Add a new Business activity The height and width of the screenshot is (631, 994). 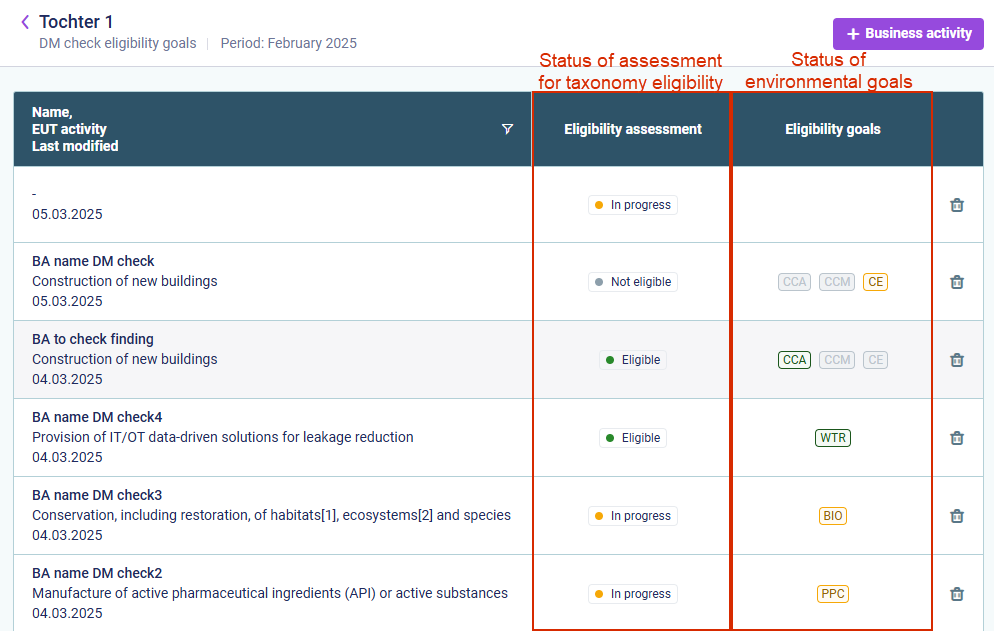908,34
